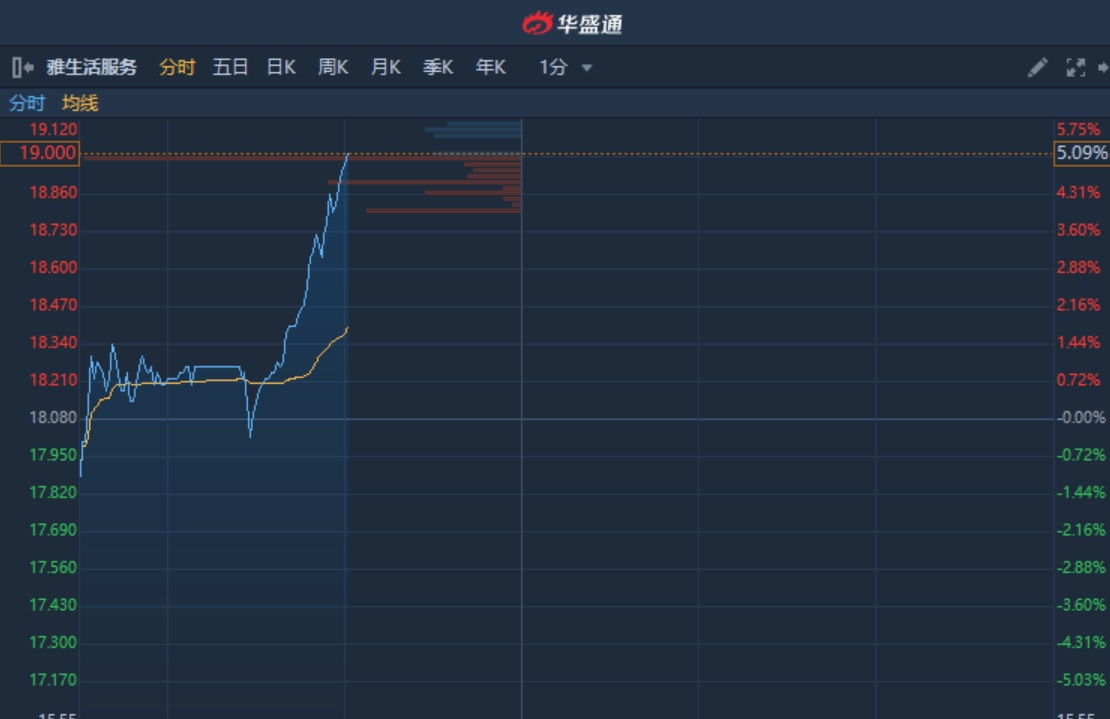Click the collapse left panel icon
Screen dimensions: 1110x719
22,68
